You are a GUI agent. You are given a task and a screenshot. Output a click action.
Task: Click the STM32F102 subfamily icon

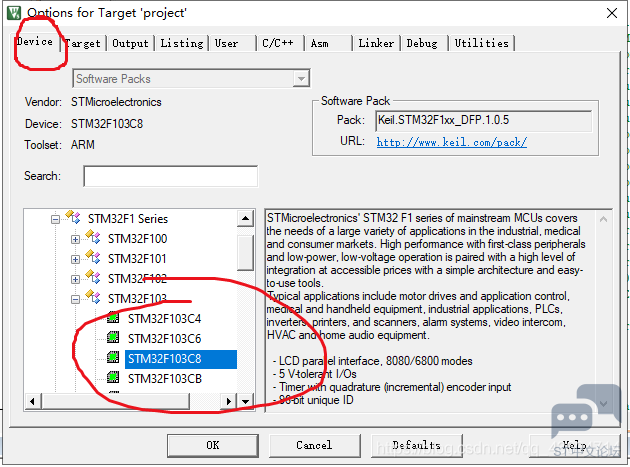click(x=93, y=277)
